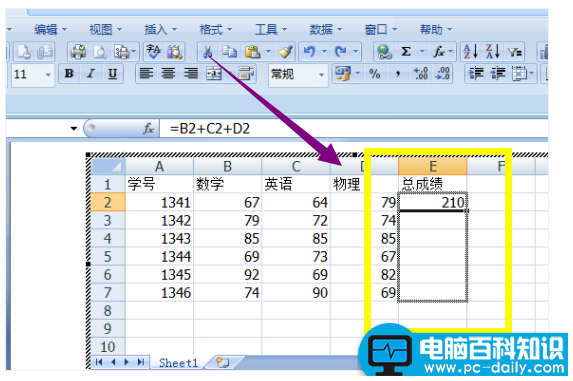This screenshot has width=573, height=381.
Task: Expand the Name Box dropdown arrow
Action: coord(74,129)
